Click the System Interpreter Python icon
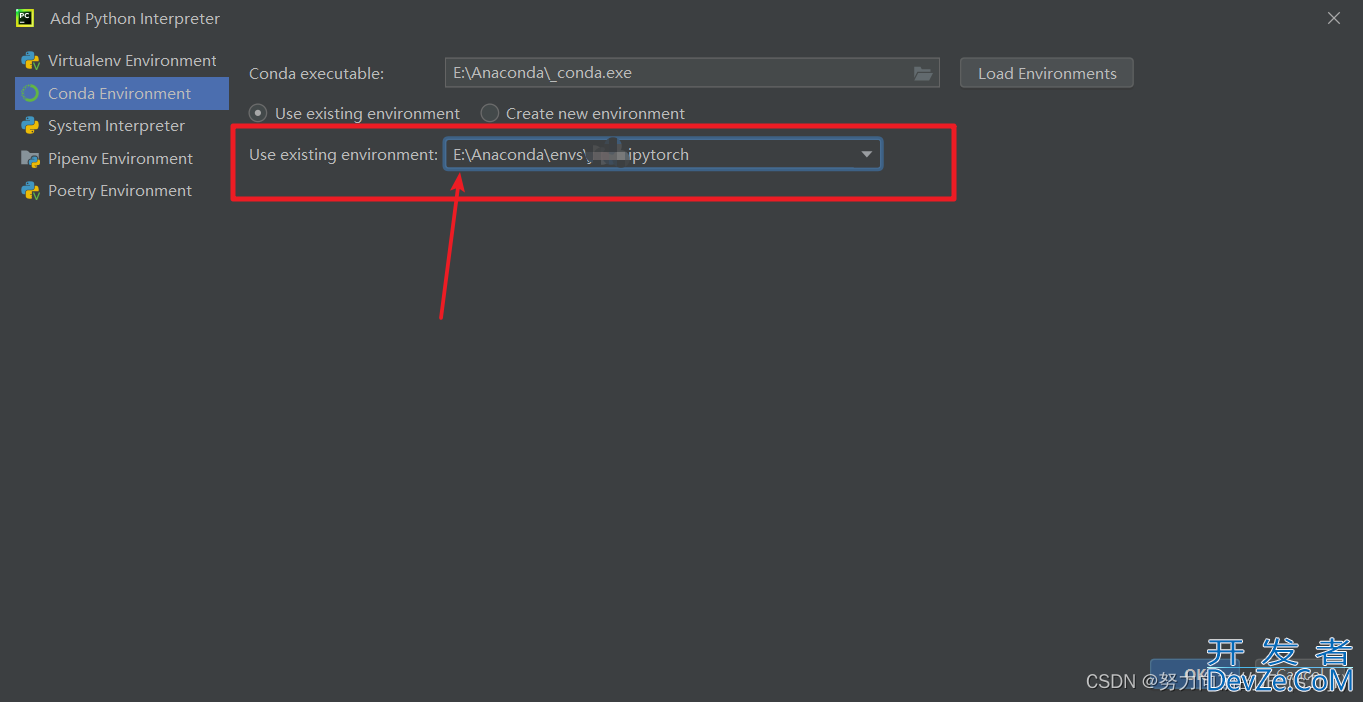The width and height of the screenshot is (1363, 702). pyautogui.click(x=30, y=126)
